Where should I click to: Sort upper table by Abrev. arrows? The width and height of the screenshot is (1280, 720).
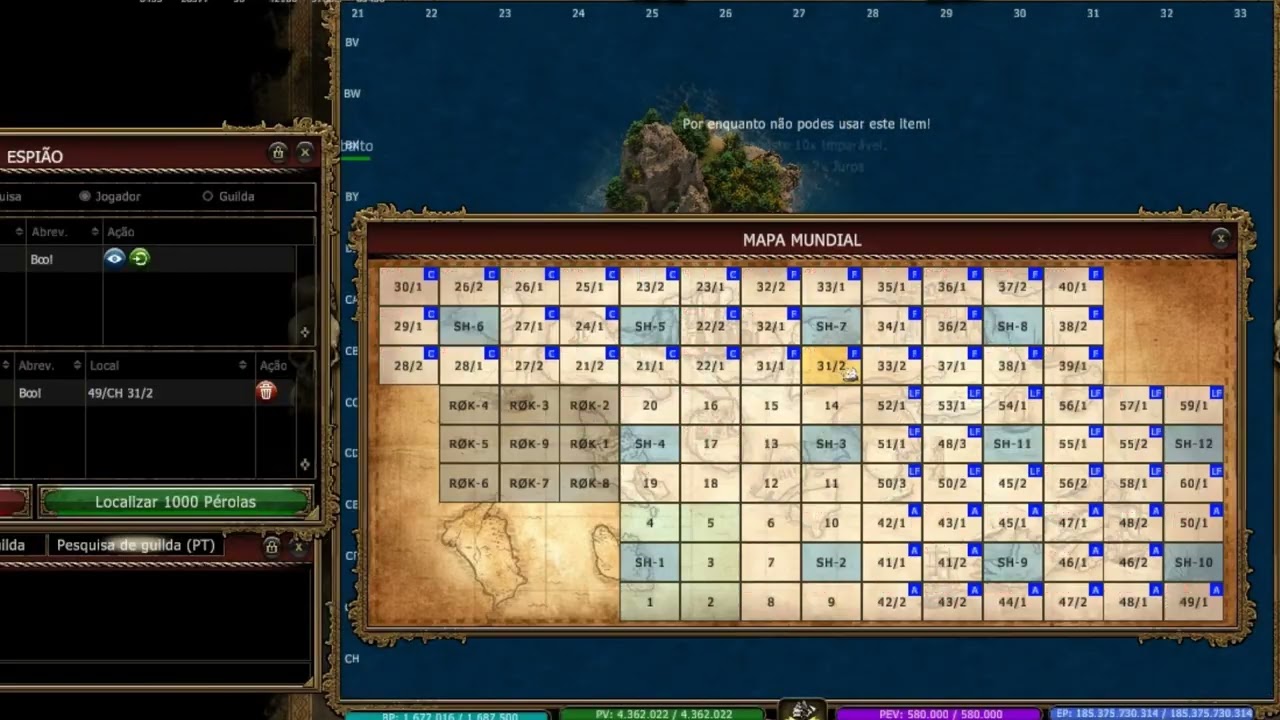94,231
